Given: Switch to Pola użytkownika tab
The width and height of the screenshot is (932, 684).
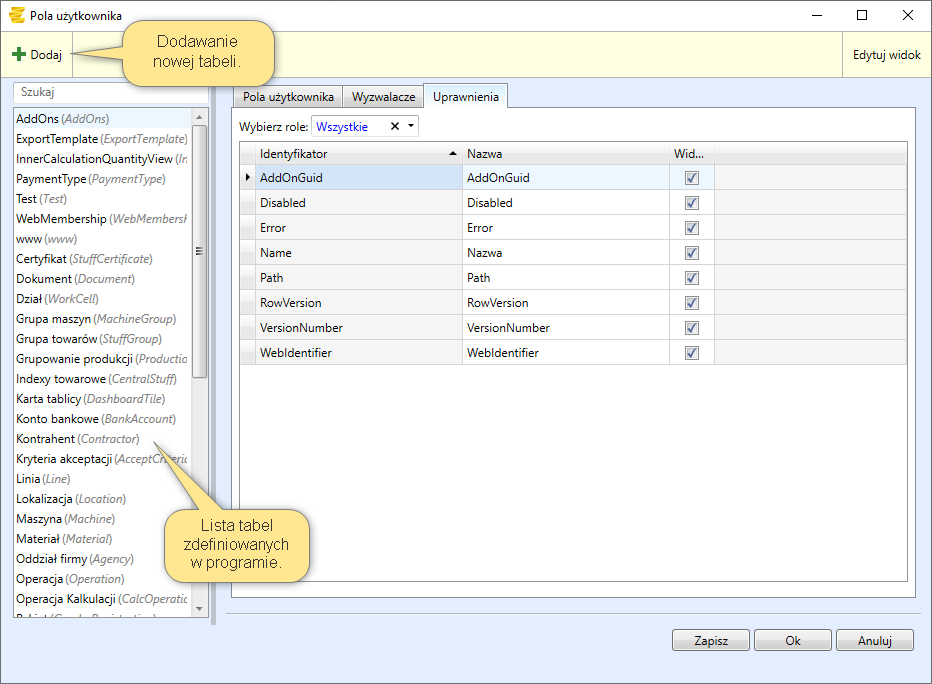Looking at the screenshot, I should click(288, 97).
